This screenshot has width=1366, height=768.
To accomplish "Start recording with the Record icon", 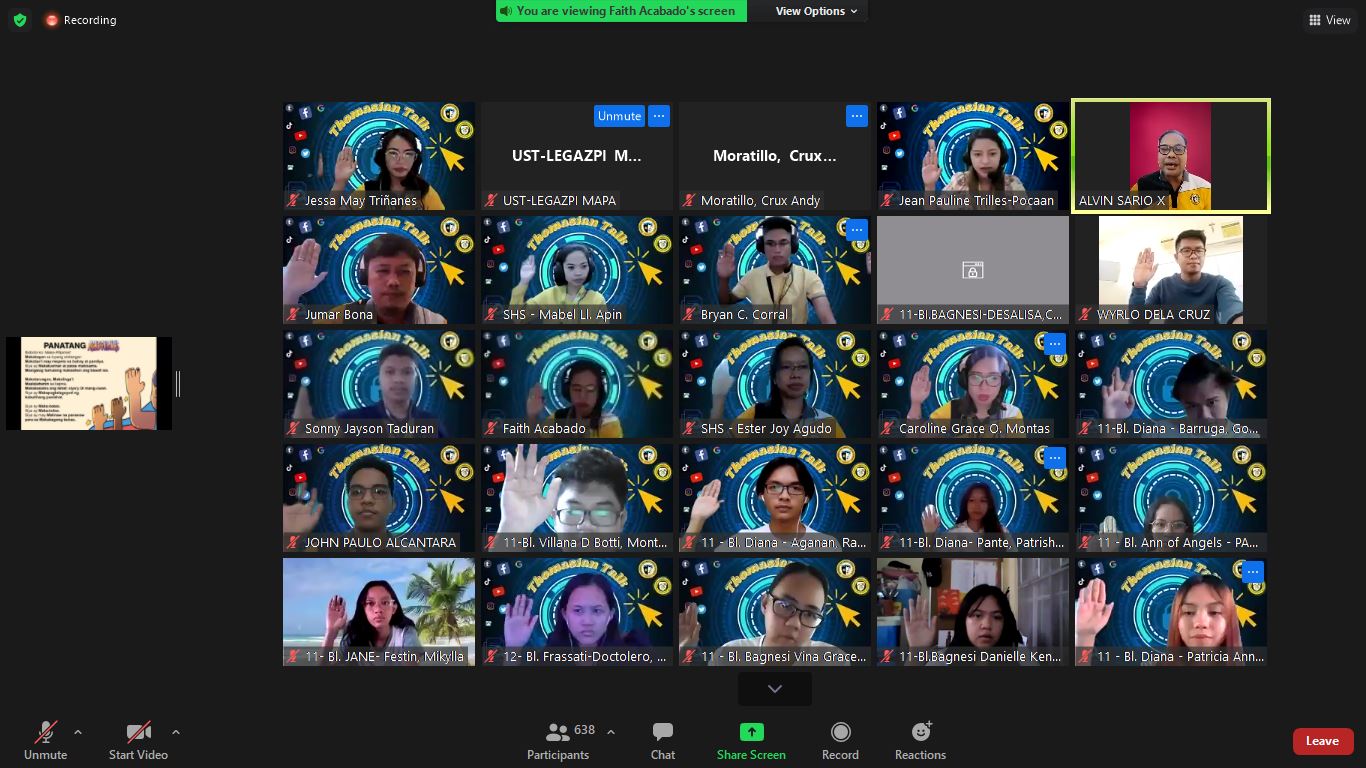I will (840, 741).
